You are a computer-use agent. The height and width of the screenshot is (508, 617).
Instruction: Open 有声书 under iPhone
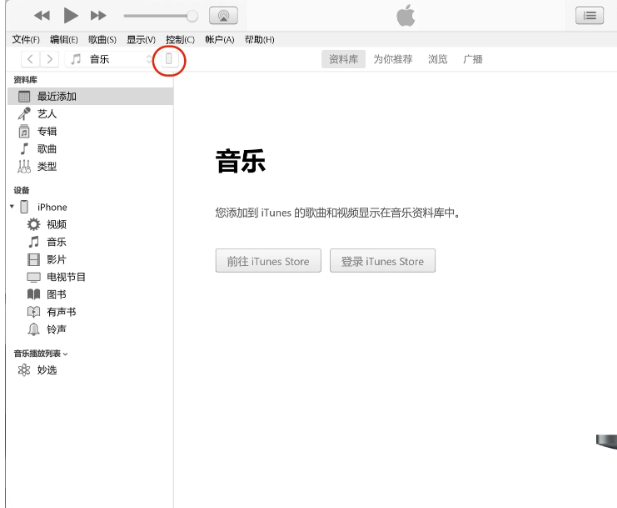pos(90,312)
